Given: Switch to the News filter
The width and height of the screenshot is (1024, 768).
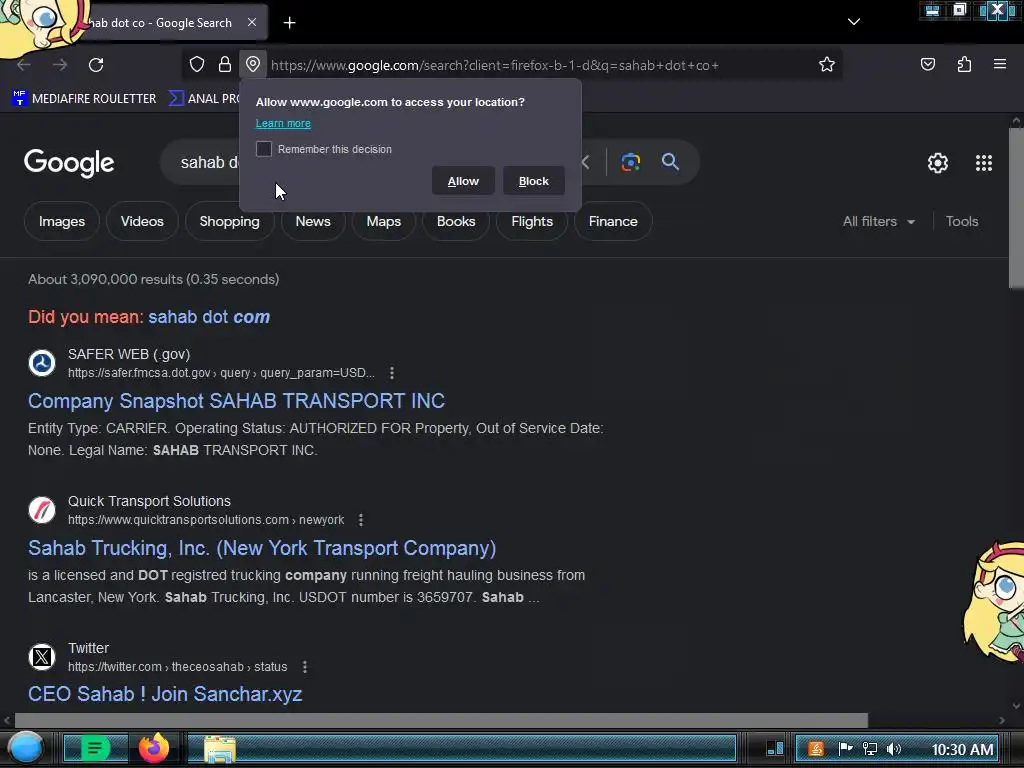Looking at the screenshot, I should click(x=313, y=221).
